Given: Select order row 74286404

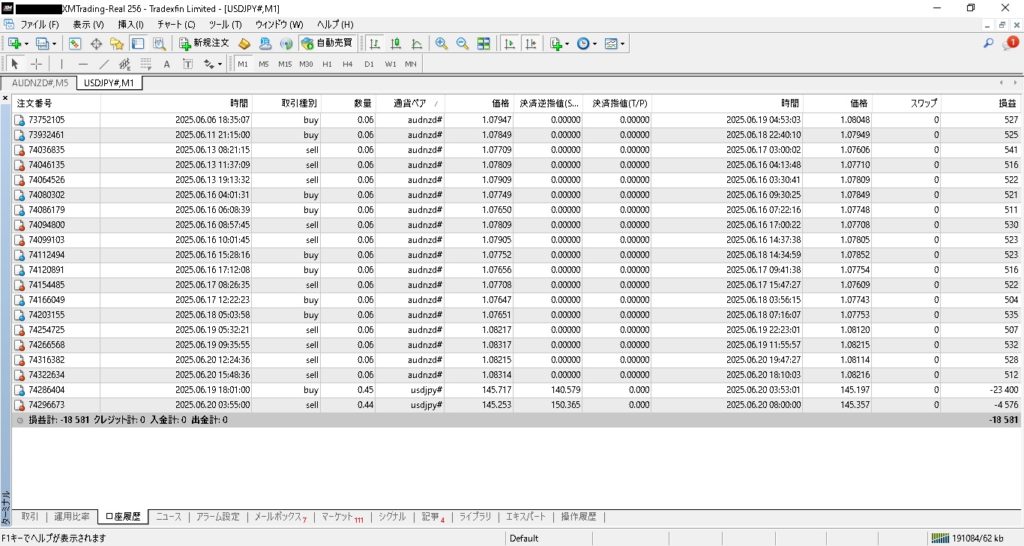Looking at the screenshot, I should point(41,390).
